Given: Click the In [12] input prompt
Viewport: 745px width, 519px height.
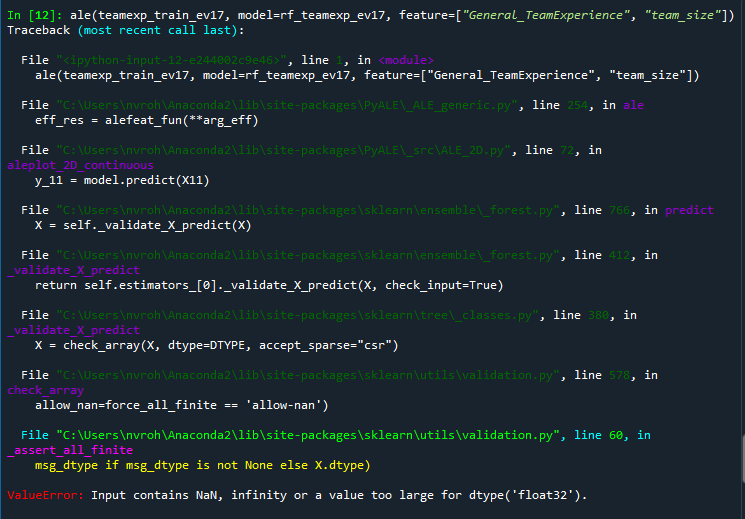Looking at the screenshot, I should (35, 15).
